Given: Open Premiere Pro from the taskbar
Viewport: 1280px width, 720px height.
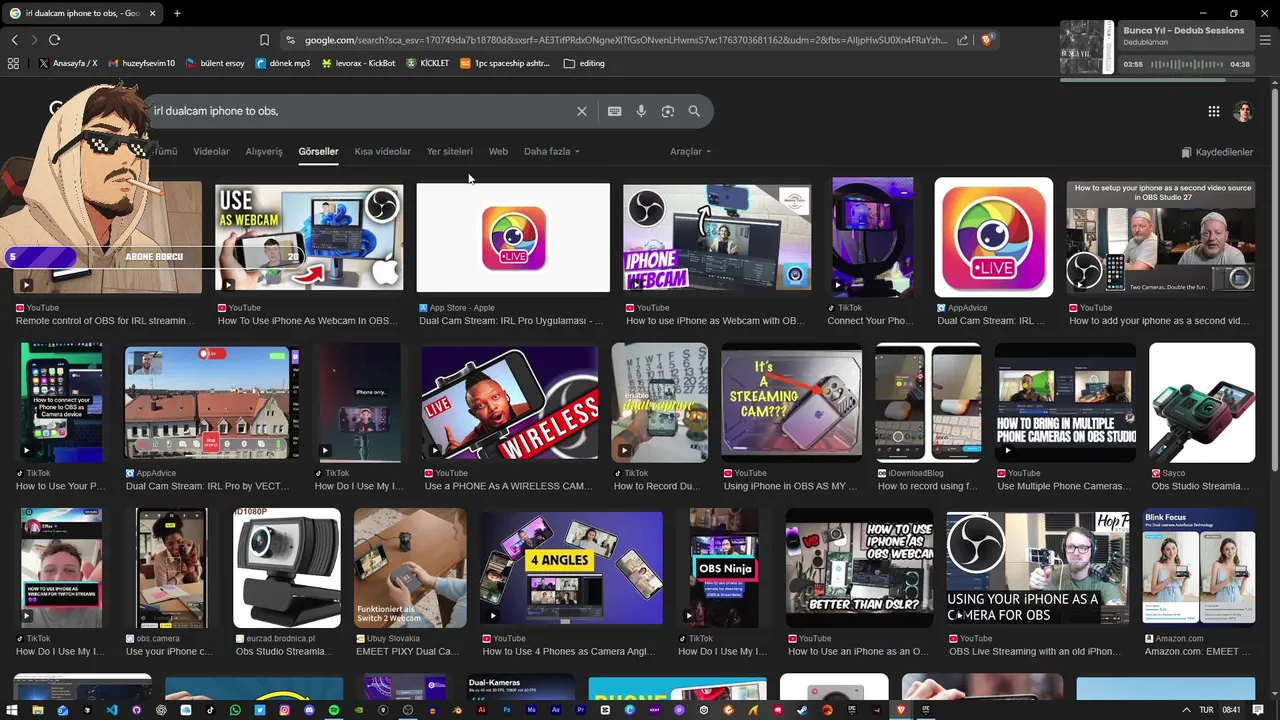Looking at the screenshot, I should click(x=581, y=710).
